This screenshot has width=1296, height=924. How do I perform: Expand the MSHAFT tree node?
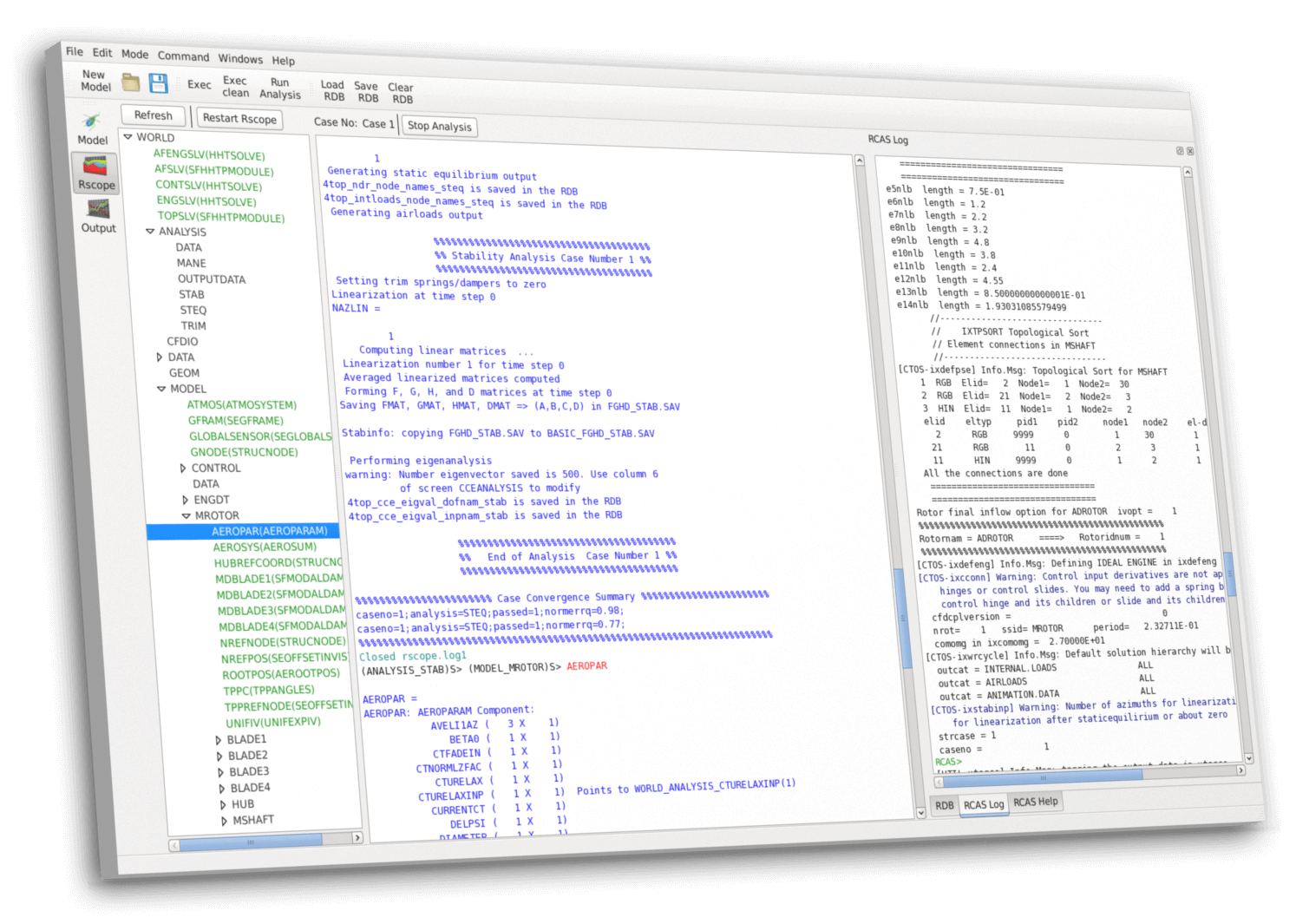[225, 821]
